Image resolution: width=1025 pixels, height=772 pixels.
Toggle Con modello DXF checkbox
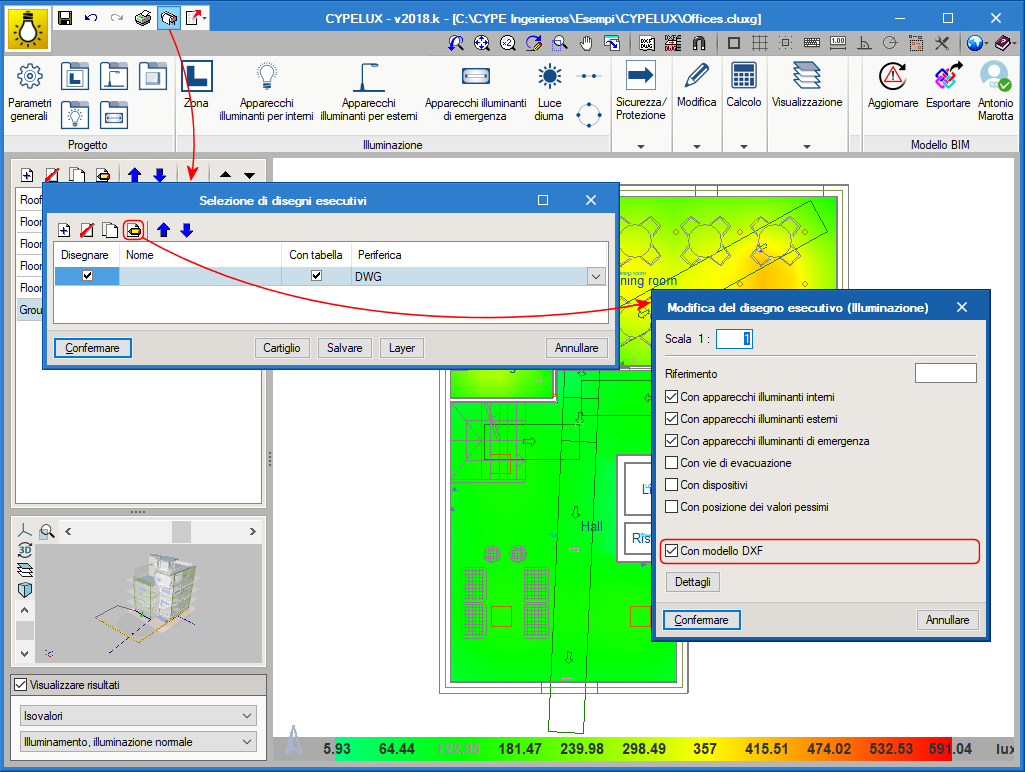click(x=671, y=551)
